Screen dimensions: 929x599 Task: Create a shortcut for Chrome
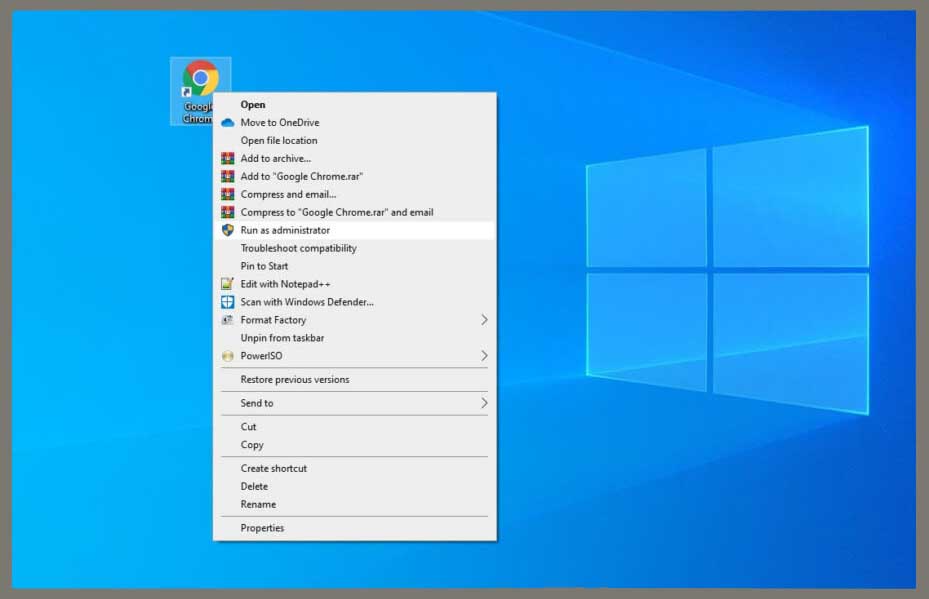[273, 468]
